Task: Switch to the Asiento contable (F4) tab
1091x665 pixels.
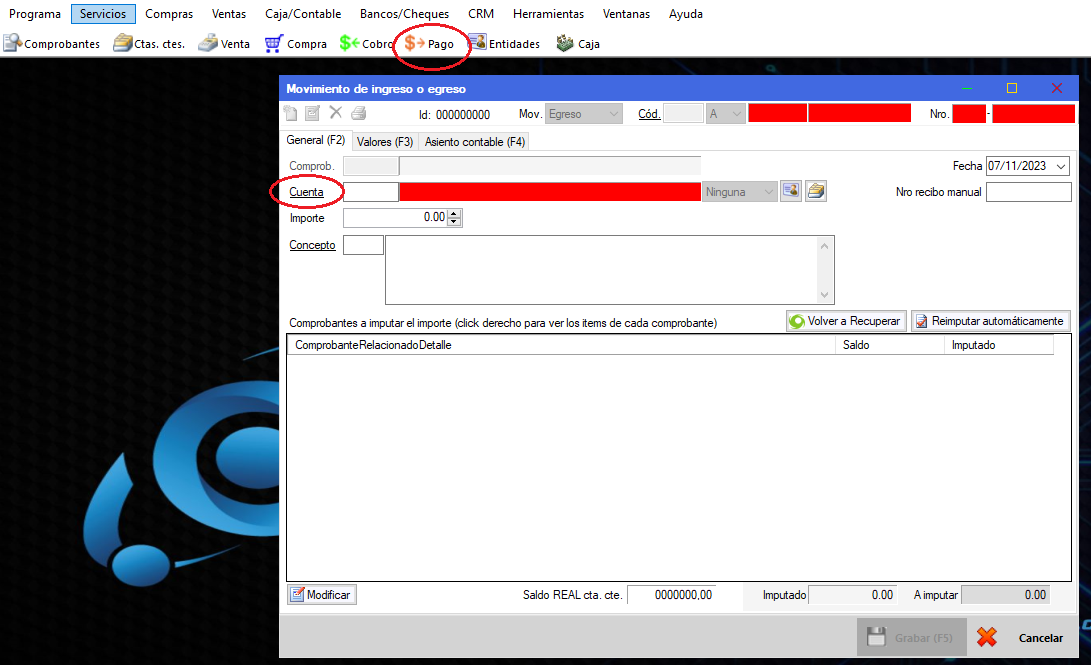Action: (x=475, y=142)
